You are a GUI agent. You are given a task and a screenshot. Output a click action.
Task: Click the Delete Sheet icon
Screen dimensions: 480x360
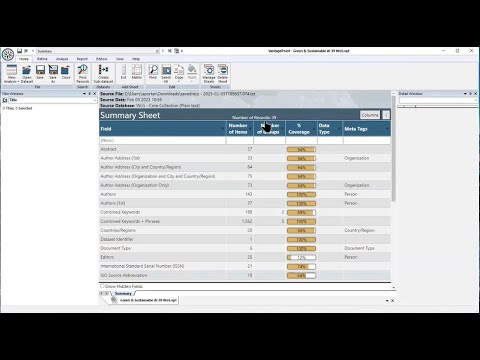pos(223,74)
